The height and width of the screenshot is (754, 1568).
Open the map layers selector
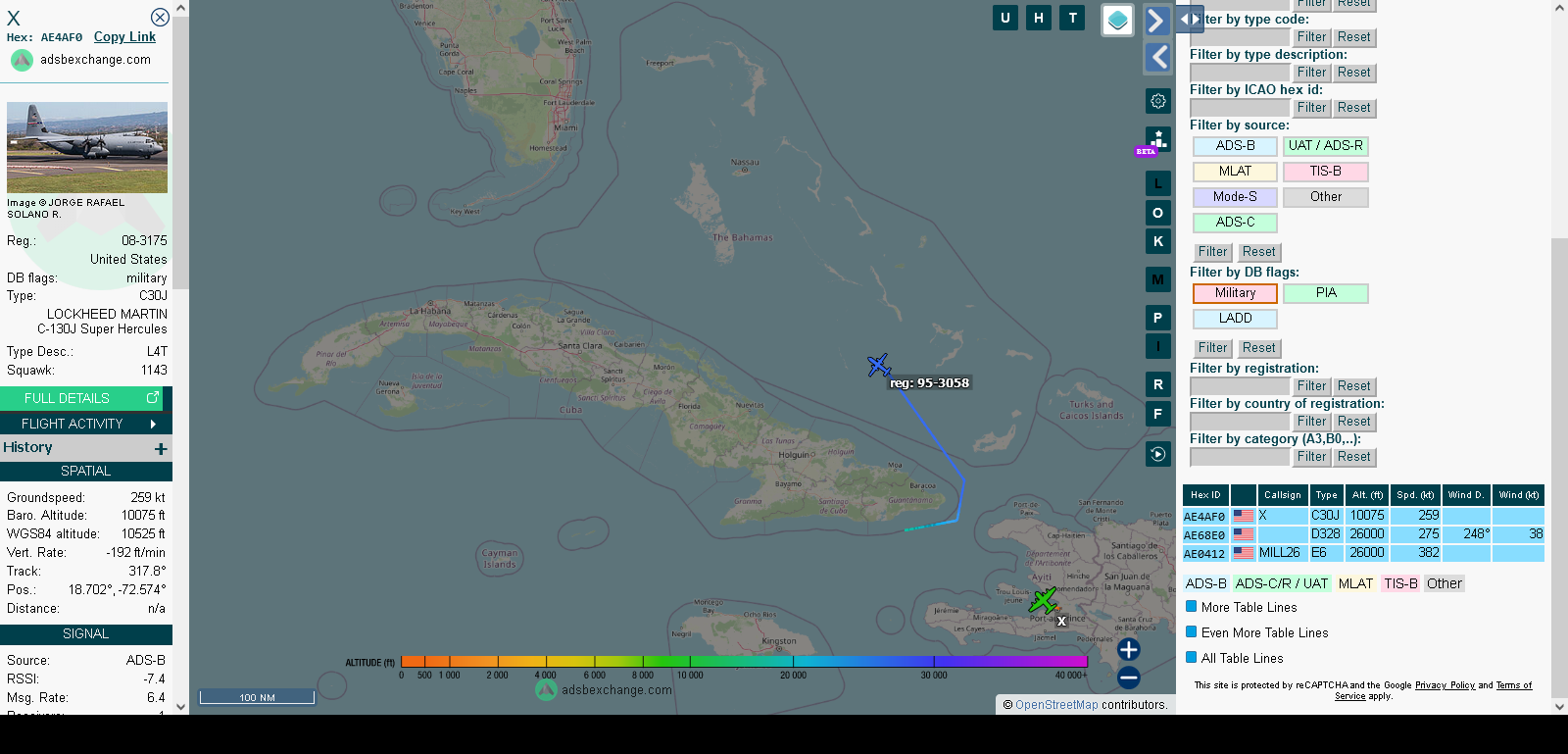point(1118,20)
